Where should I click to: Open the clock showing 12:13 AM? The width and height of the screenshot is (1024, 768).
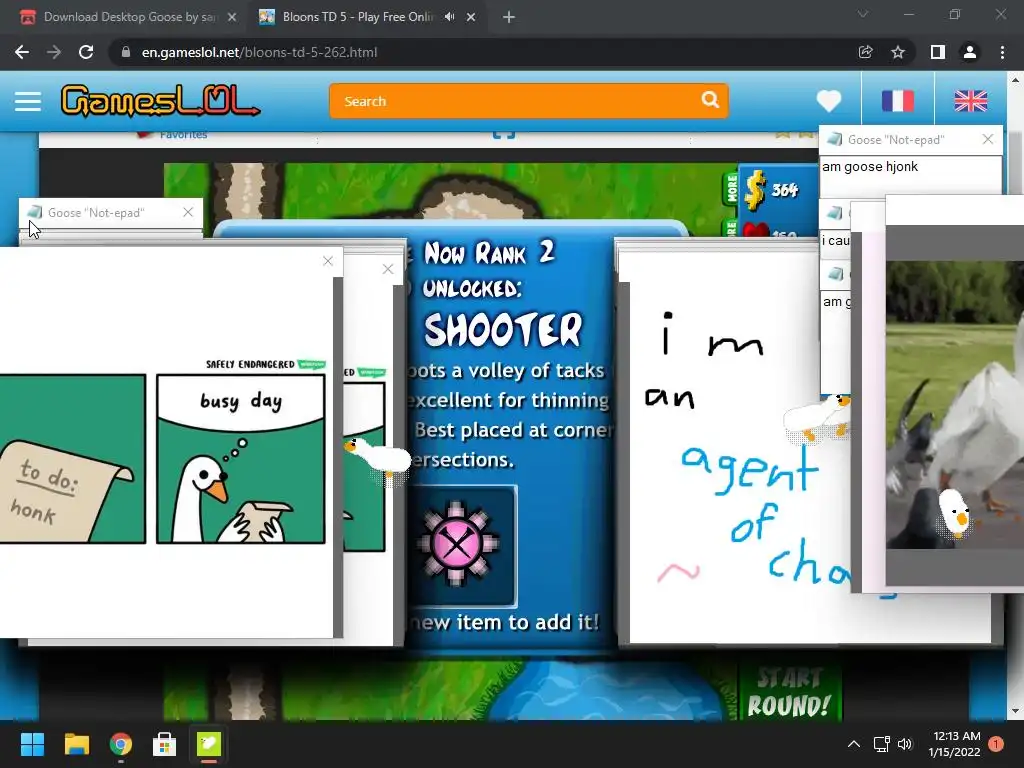click(x=955, y=744)
